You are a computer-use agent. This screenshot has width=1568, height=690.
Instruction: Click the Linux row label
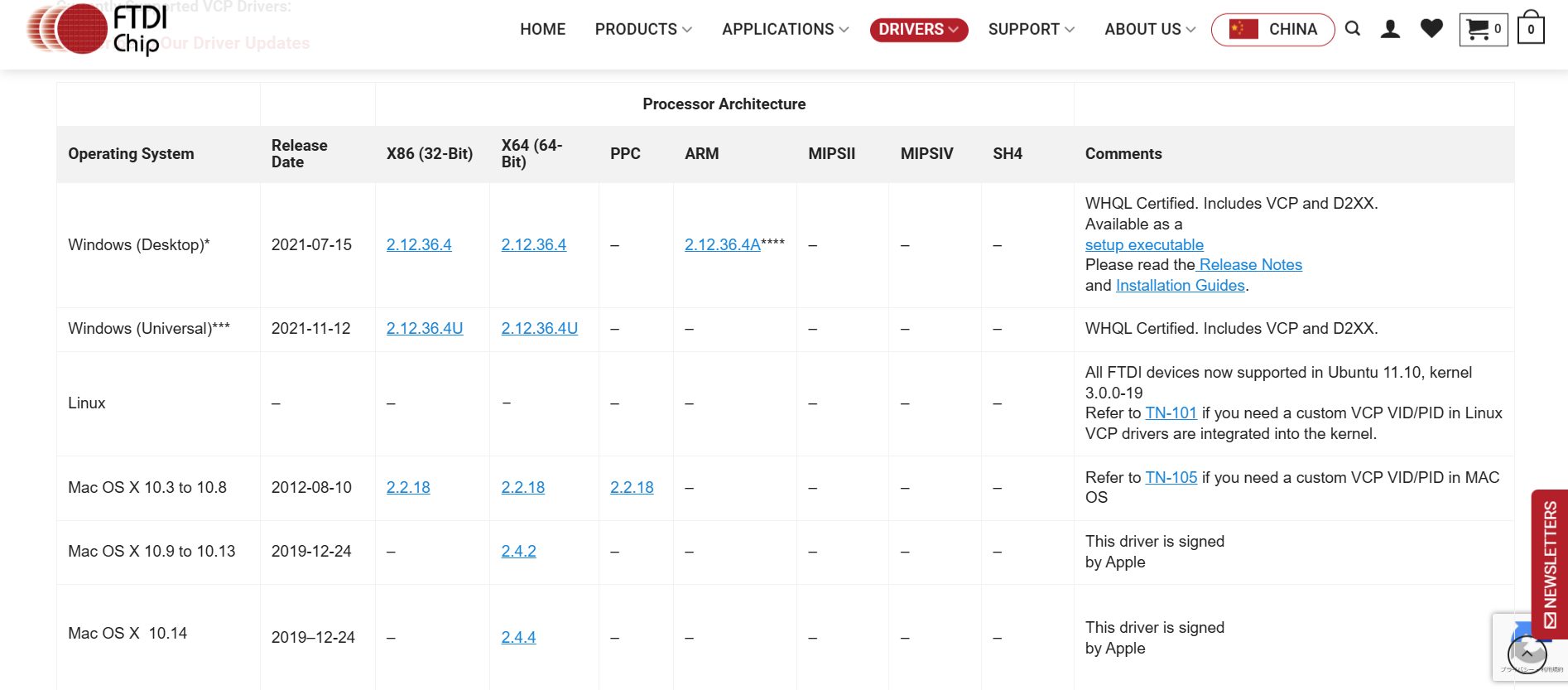(87, 403)
